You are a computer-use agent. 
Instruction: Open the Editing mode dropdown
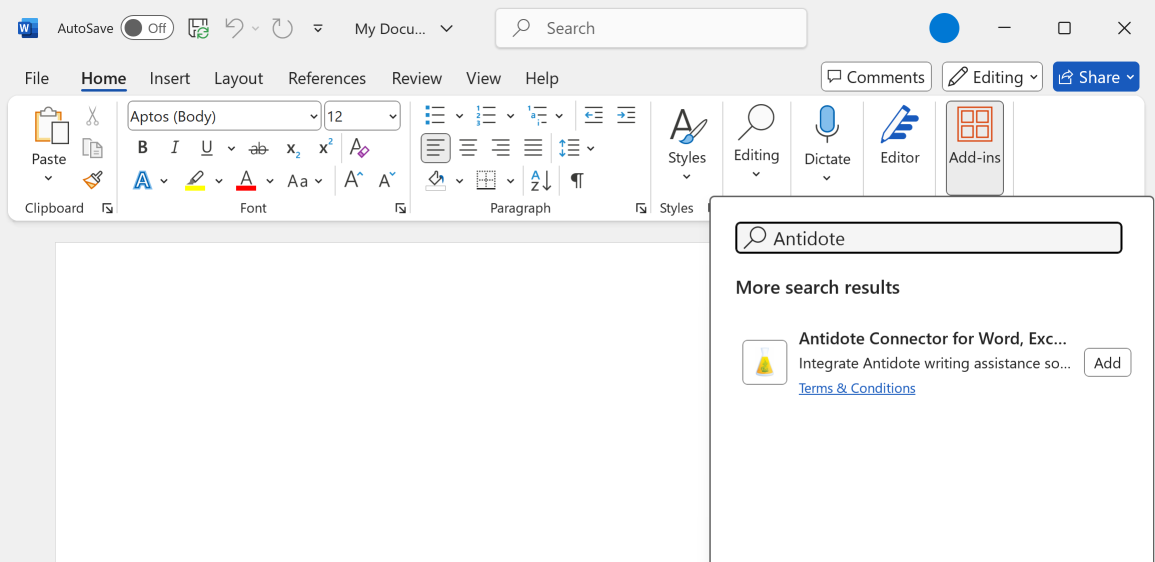click(x=991, y=77)
